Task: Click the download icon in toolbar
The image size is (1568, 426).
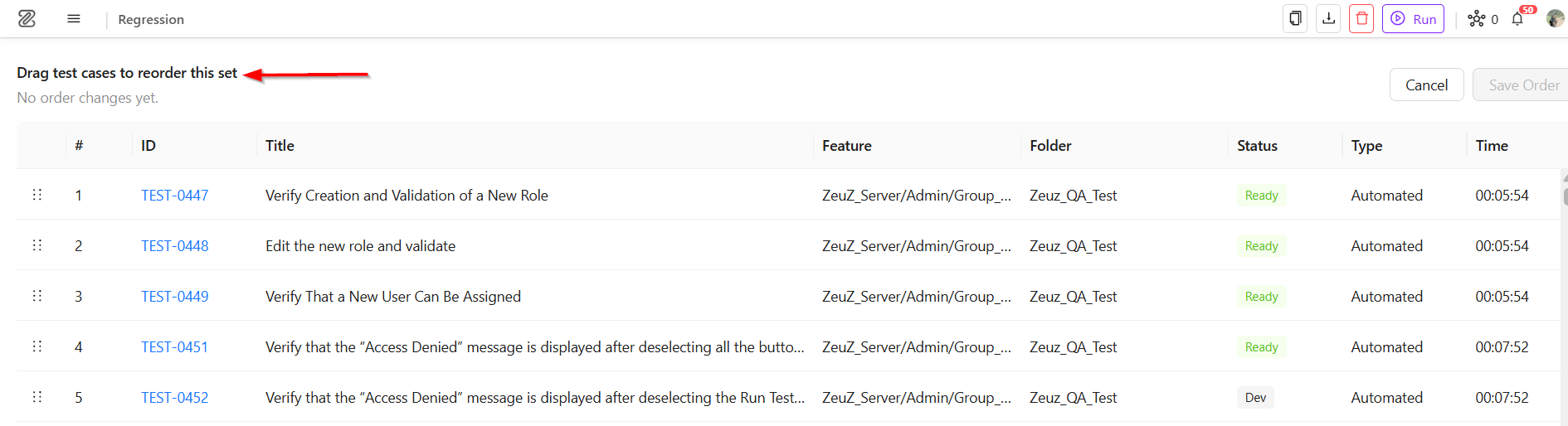Action: coord(1328,18)
